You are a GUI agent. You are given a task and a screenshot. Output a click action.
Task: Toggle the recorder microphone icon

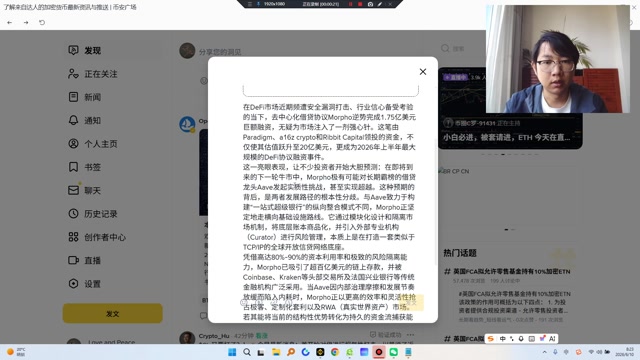[x=258, y=4]
